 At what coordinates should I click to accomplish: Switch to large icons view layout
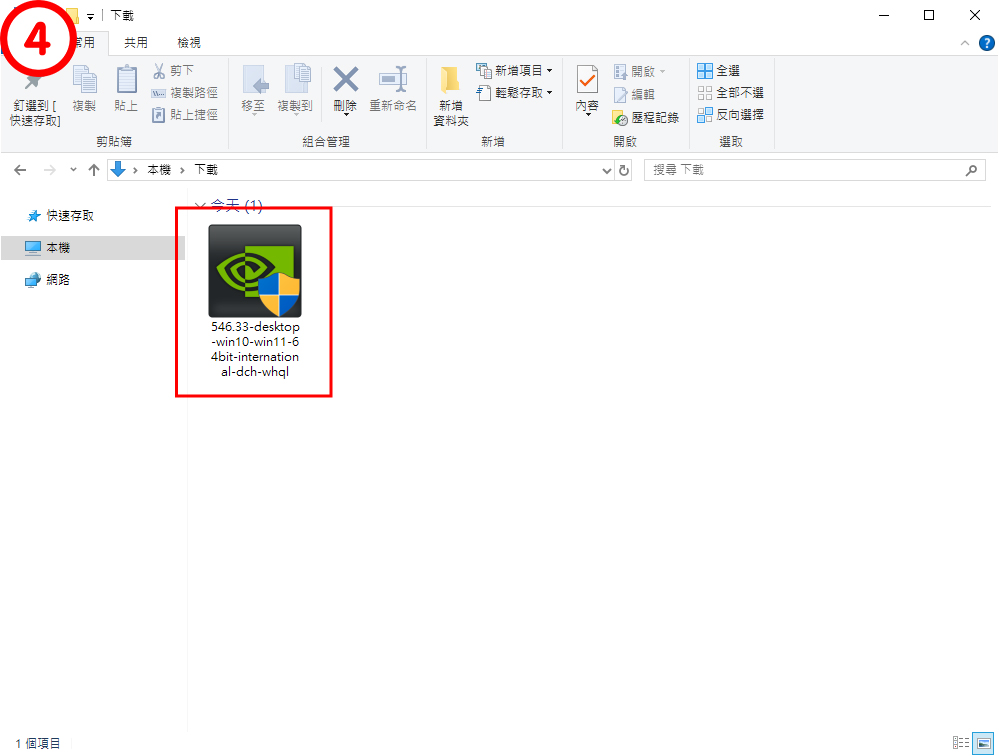pyautogui.click(x=983, y=743)
